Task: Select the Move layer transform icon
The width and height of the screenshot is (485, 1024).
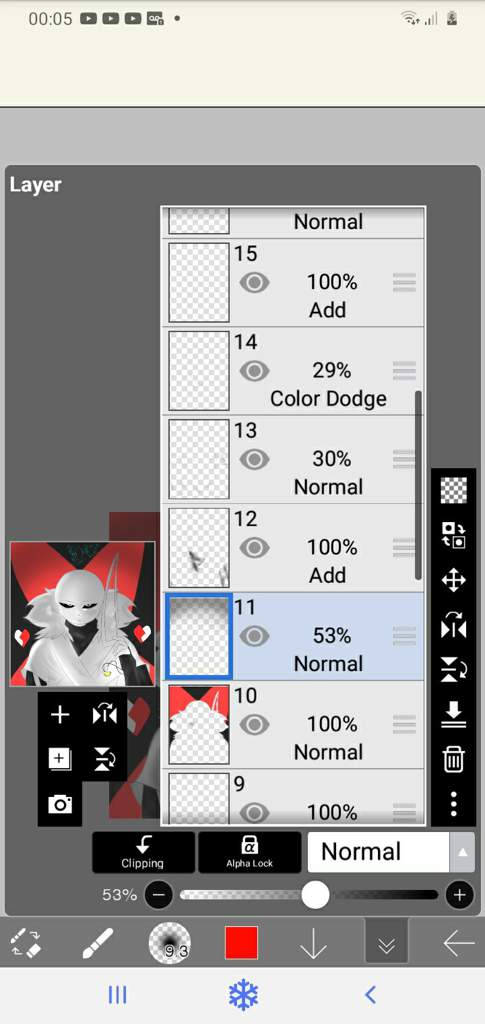Action: (454, 581)
